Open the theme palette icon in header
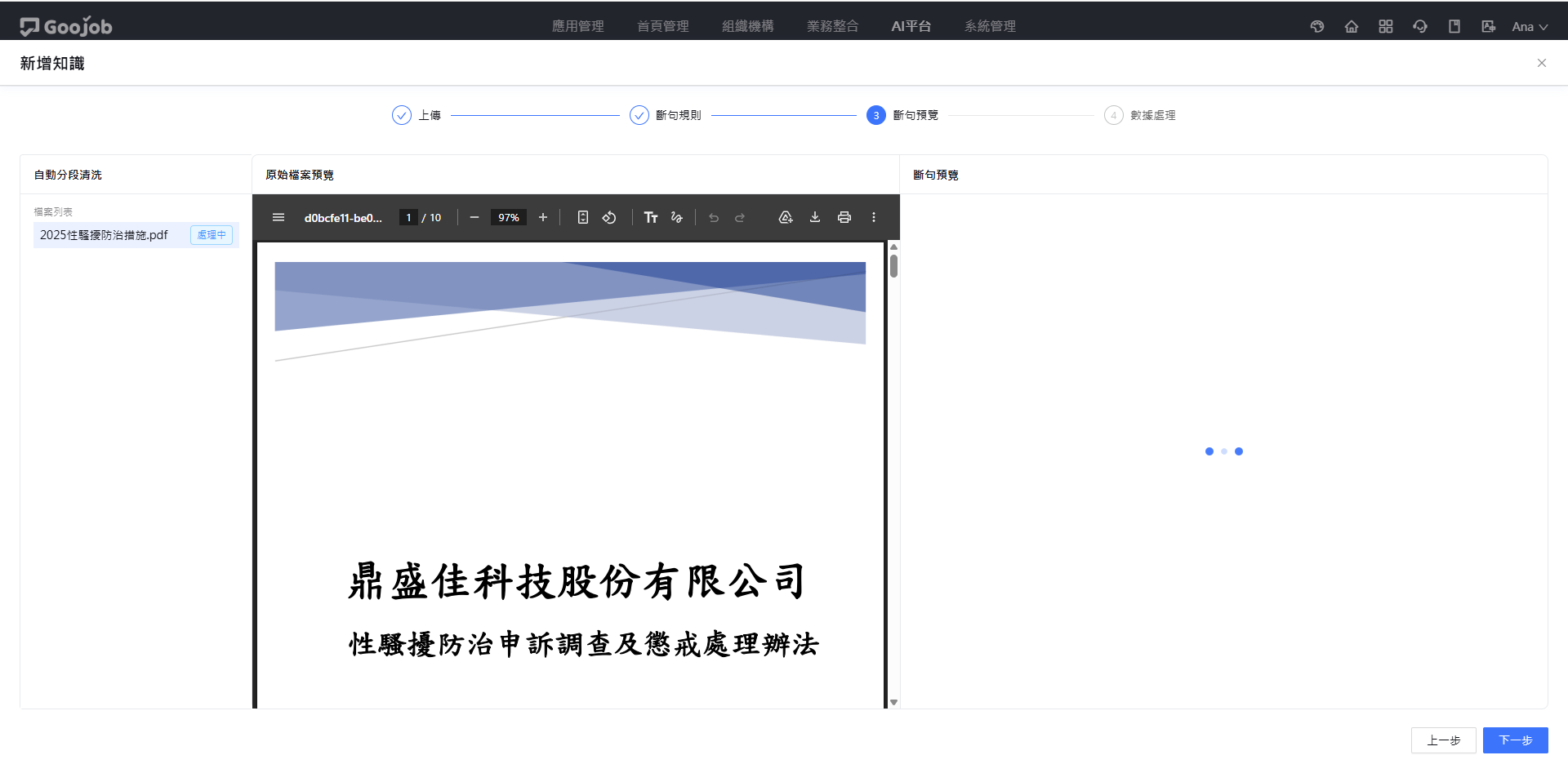This screenshot has width=1568, height=773. (1317, 26)
